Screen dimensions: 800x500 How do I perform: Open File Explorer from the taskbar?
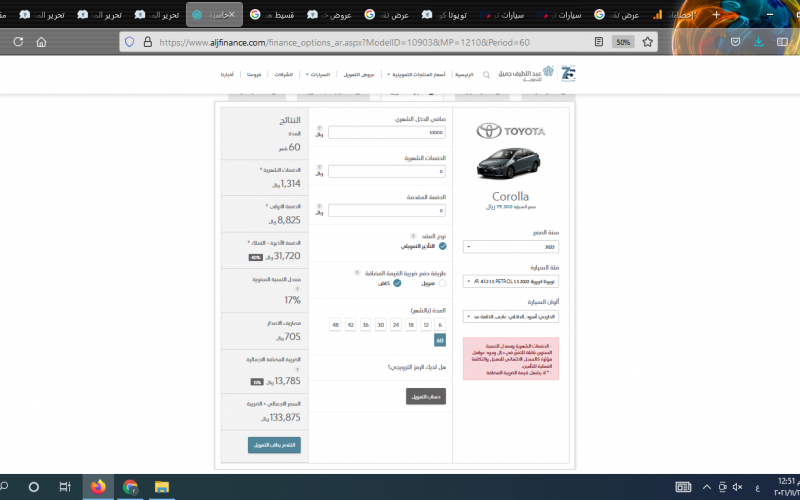162,487
